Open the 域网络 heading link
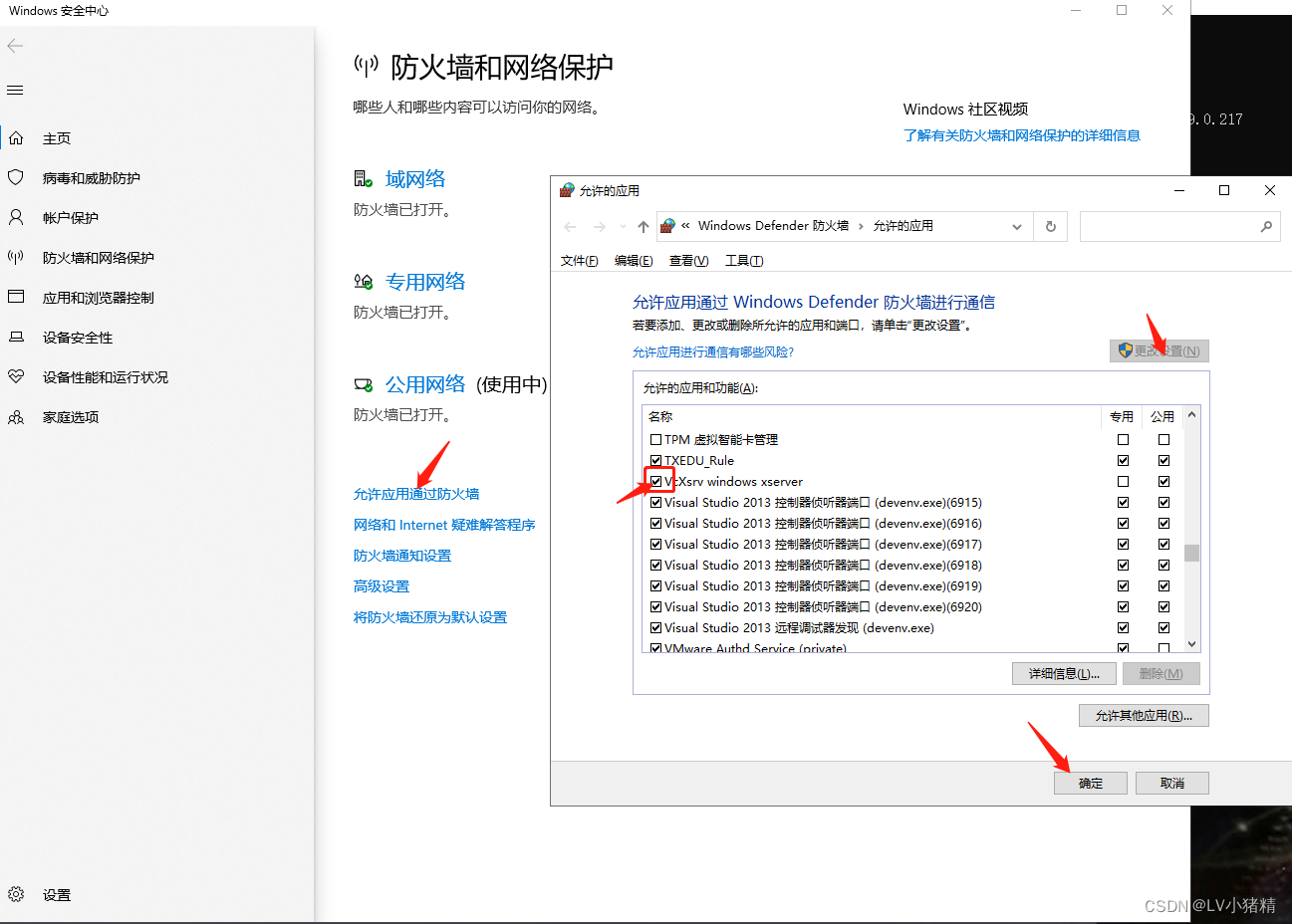 coord(415,179)
